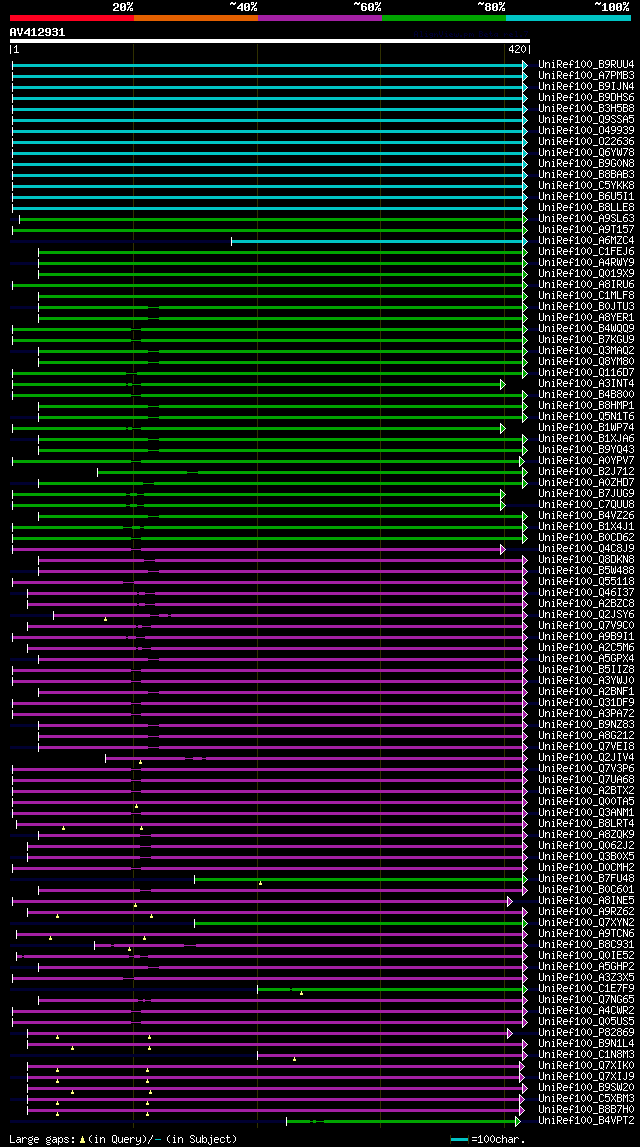This screenshot has width=640, height=1147.
Task: Click the UniRef100_B9NZ83 label
Action: pos(586,724)
